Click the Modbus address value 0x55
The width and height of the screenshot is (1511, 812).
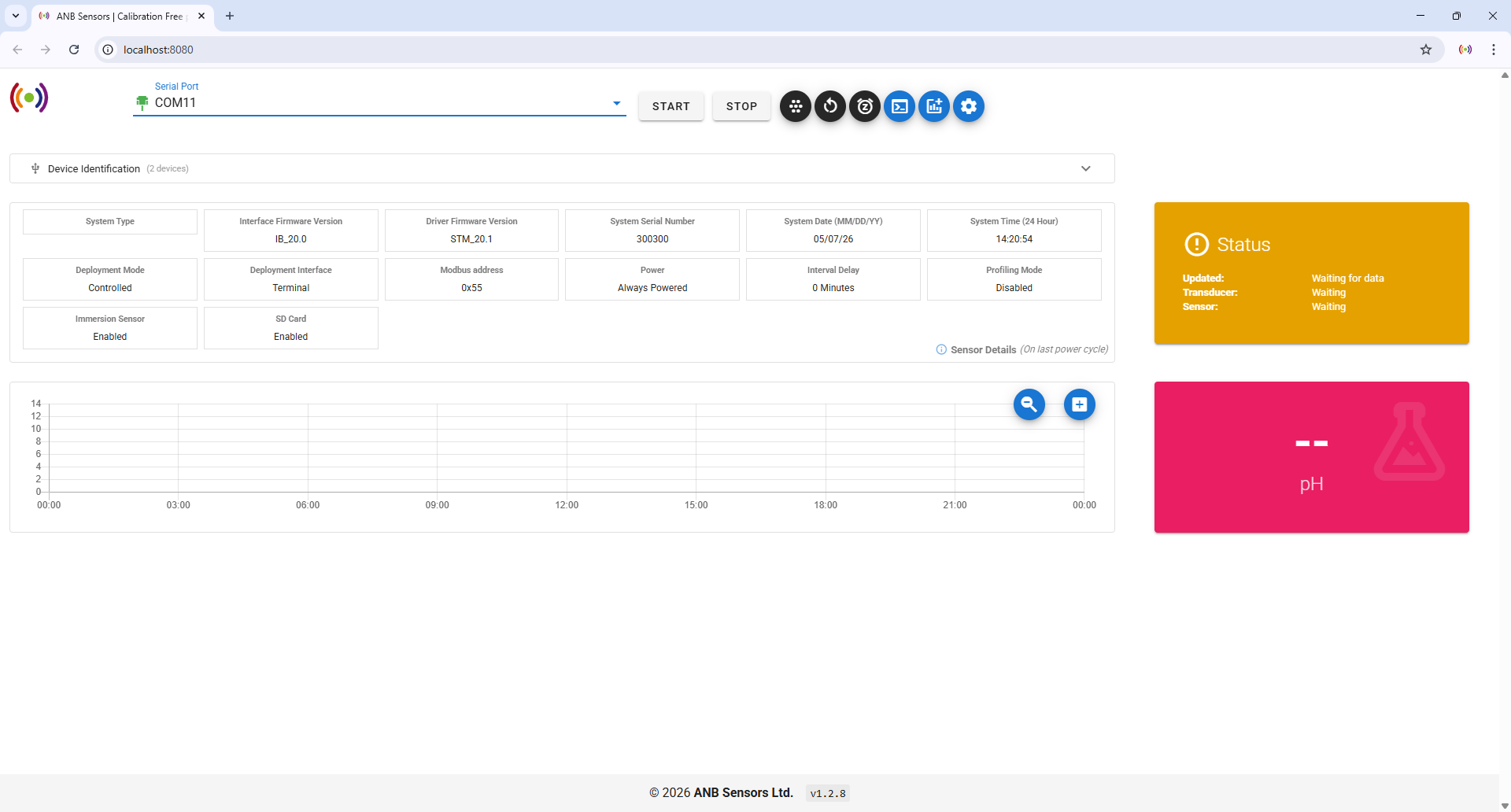click(x=471, y=288)
